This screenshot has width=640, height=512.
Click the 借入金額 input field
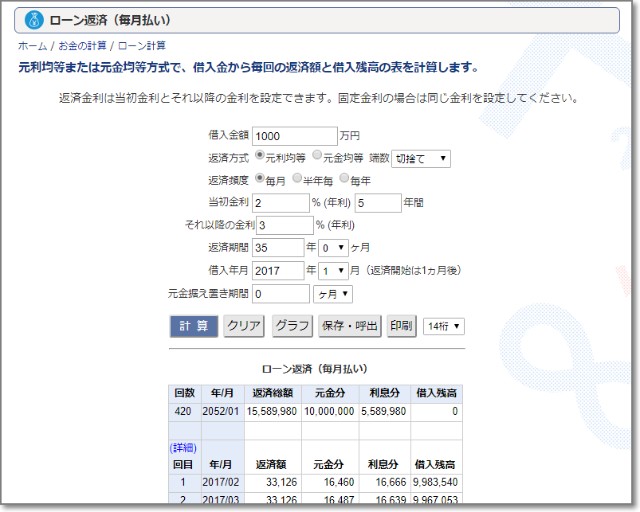pyautogui.click(x=295, y=135)
